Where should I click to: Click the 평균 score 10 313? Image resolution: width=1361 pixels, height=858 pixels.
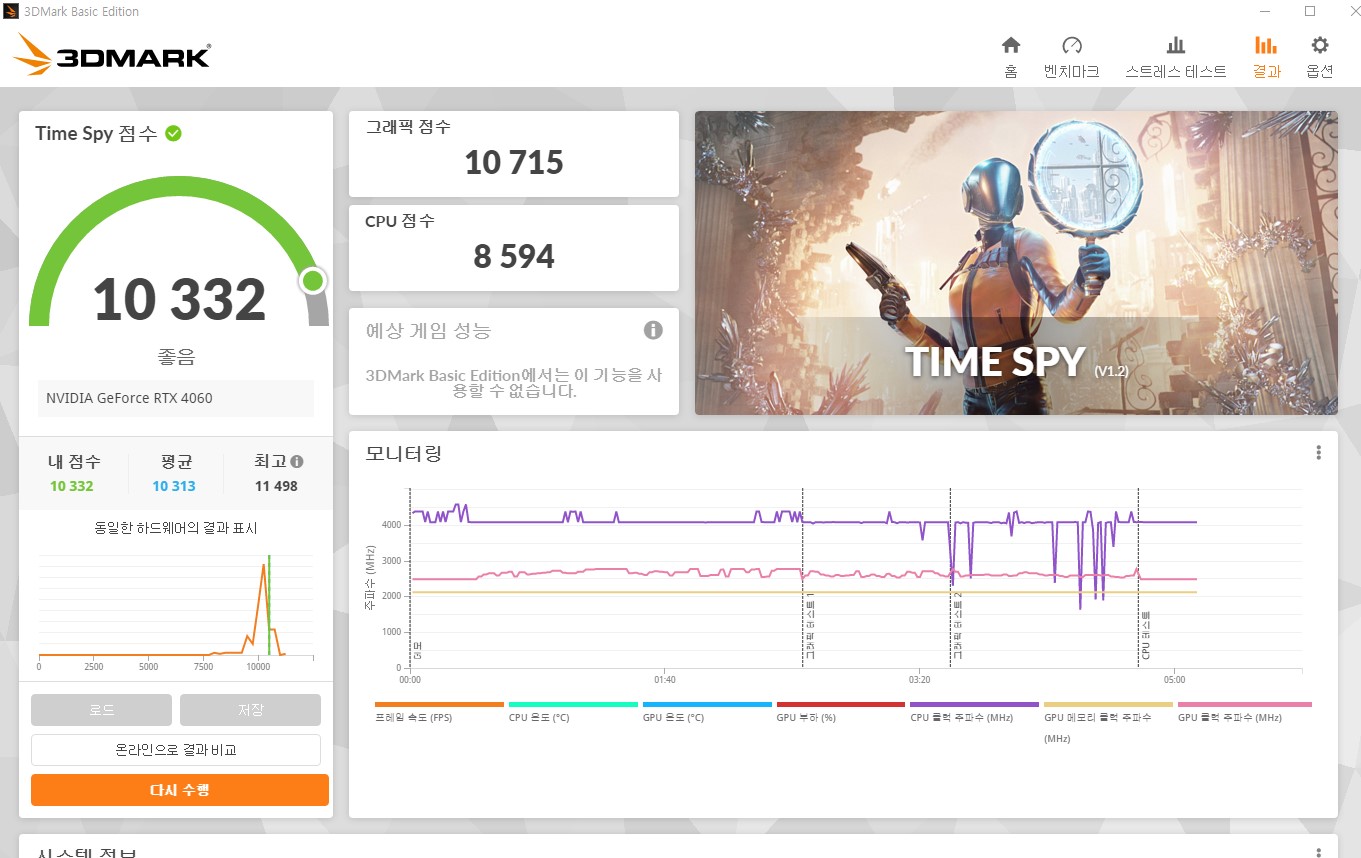[x=174, y=486]
